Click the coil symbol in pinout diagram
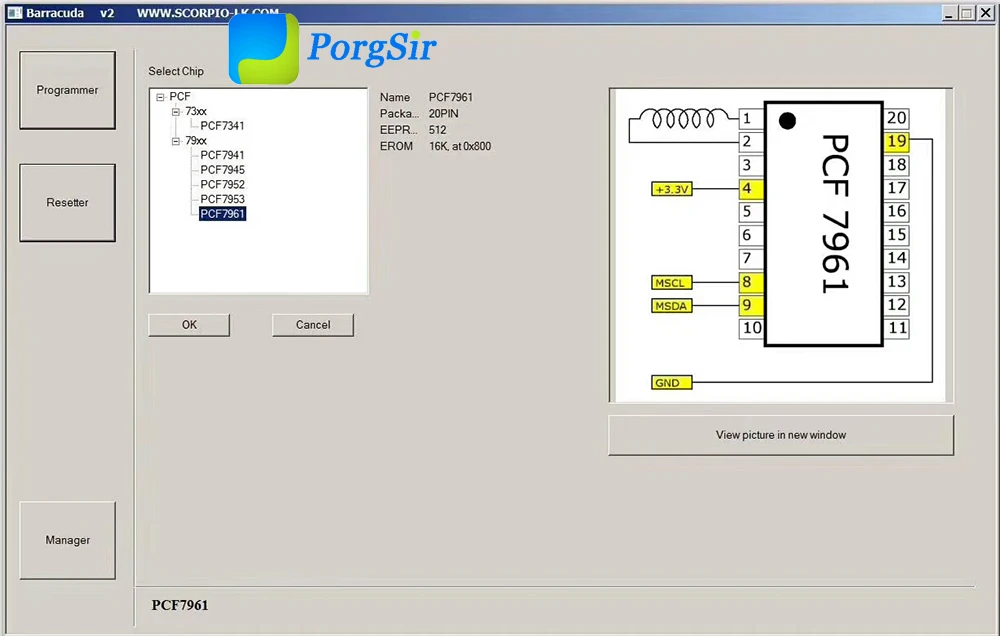This screenshot has height=636, width=1000. (684, 119)
